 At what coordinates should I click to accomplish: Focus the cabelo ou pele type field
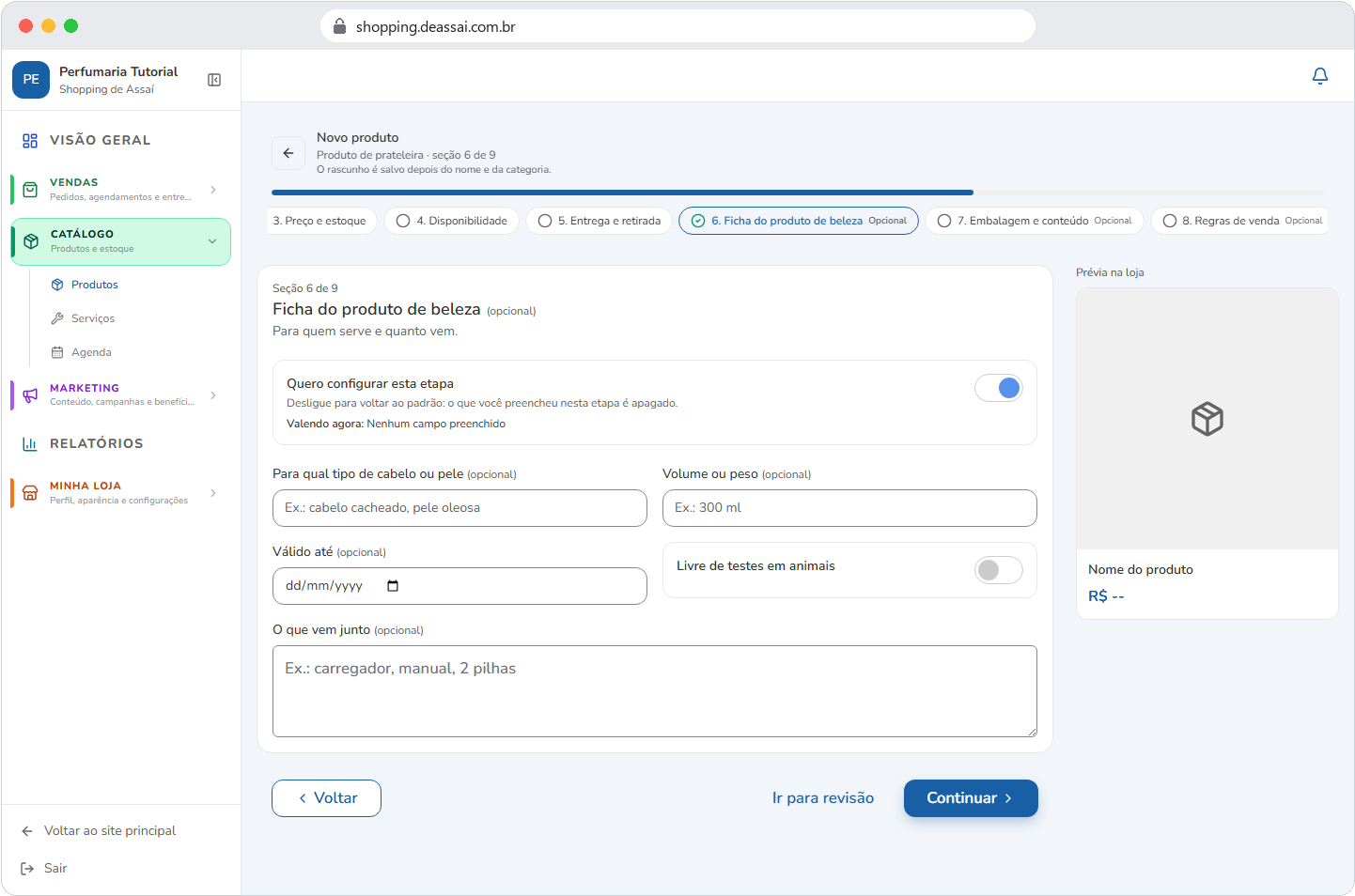(x=459, y=508)
